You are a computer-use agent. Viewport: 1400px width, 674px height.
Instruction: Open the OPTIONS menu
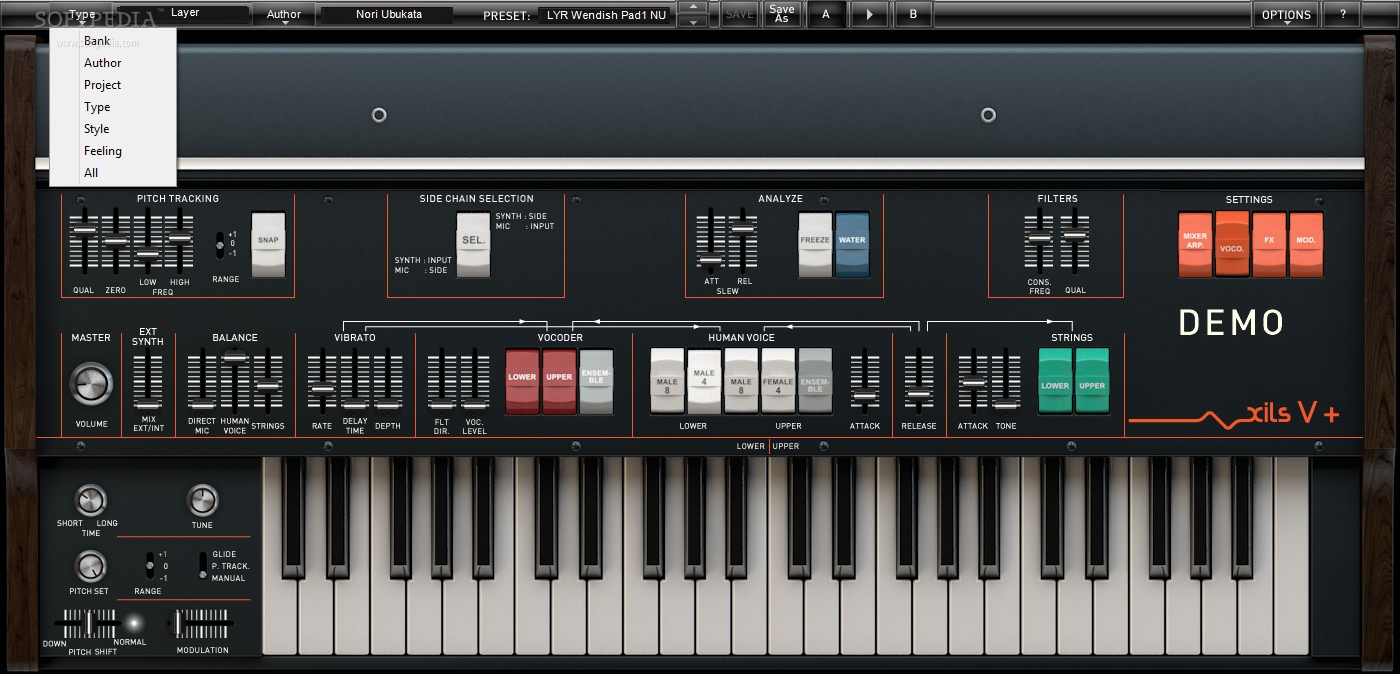pyautogui.click(x=1286, y=14)
